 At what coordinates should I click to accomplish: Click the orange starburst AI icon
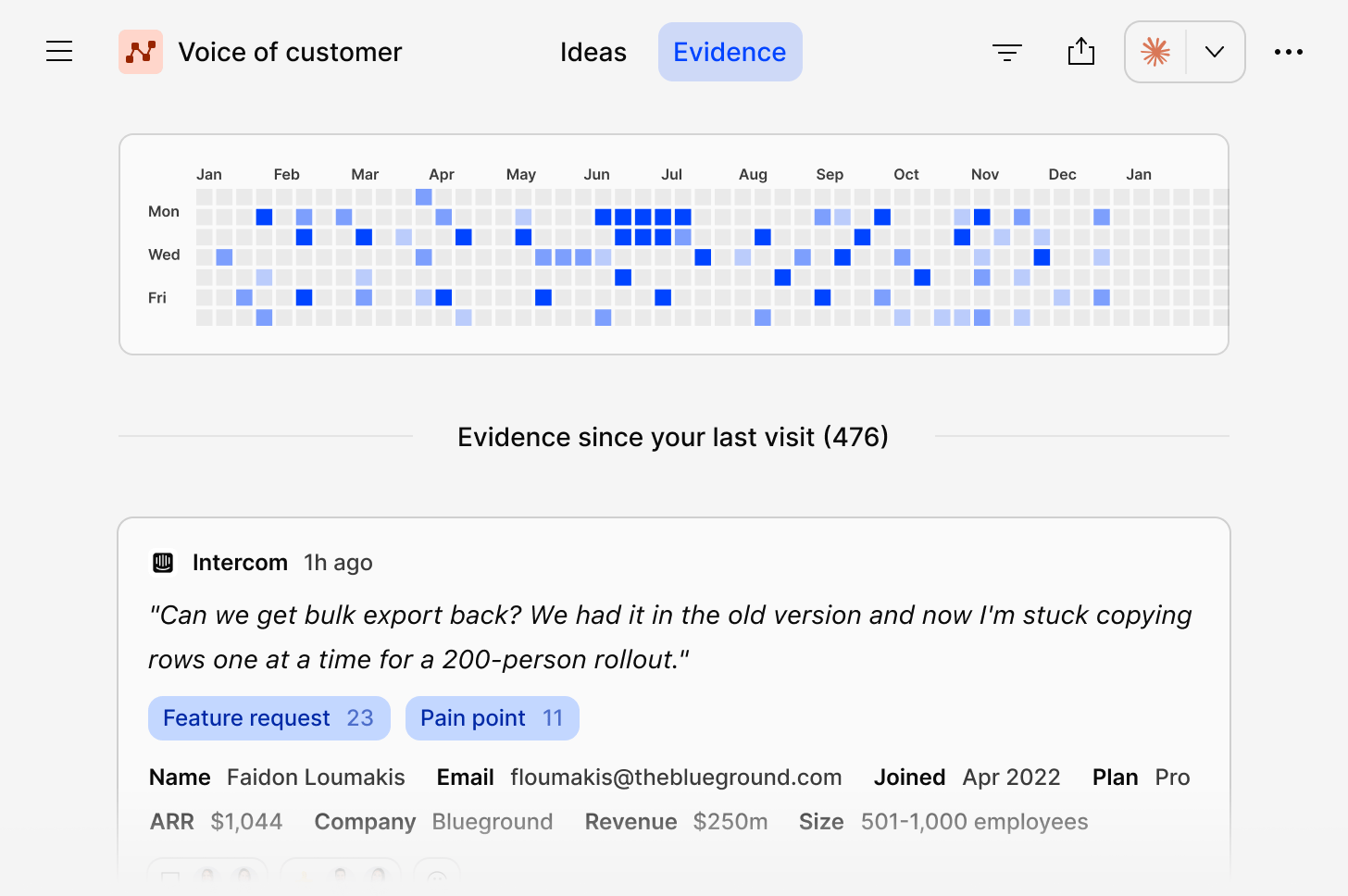click(x=1155, y=52)
